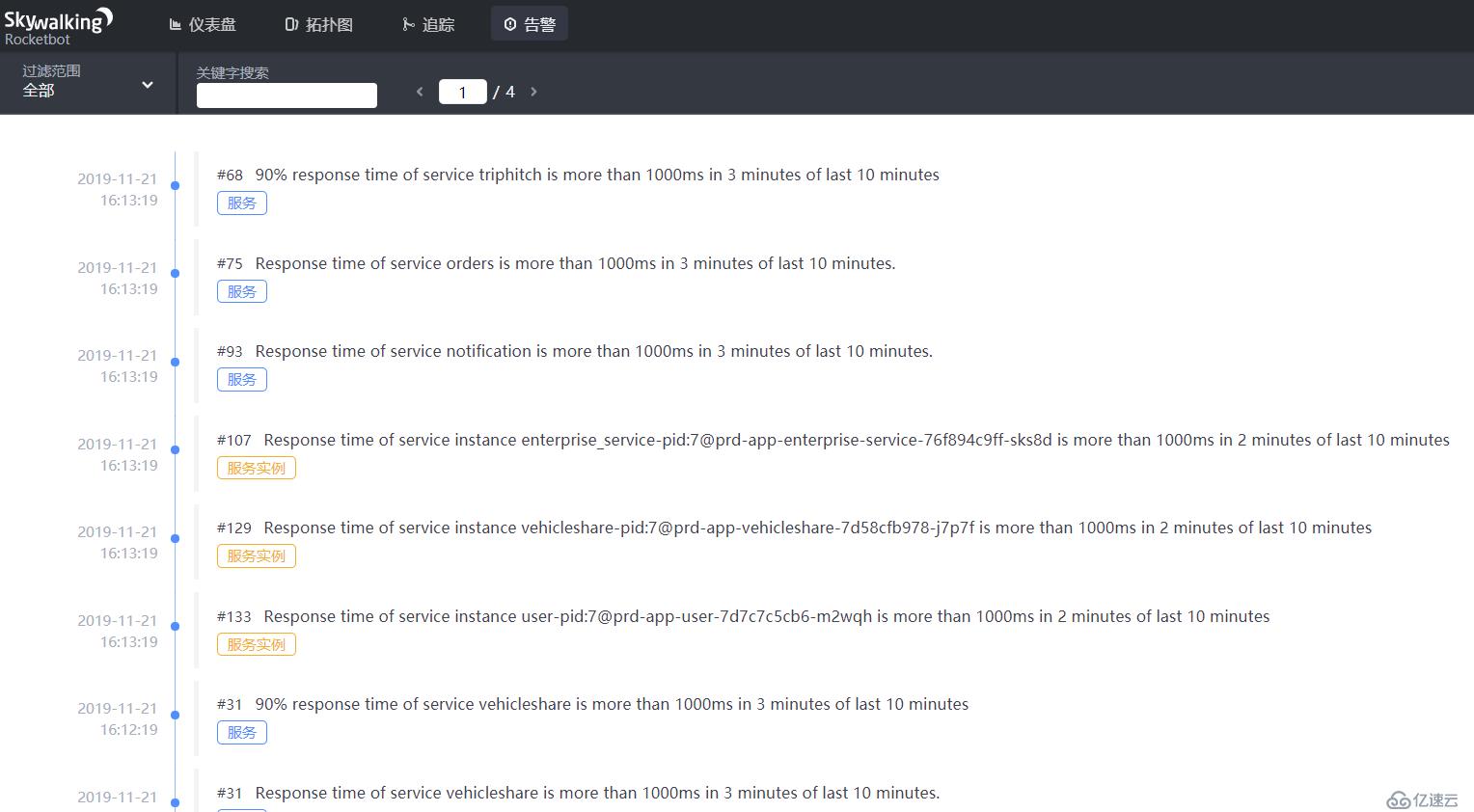The height and width of the screenshot is (812, 1474).
Task: Click 服务实例 tag under alarm #133
Action: pos(257,644)
